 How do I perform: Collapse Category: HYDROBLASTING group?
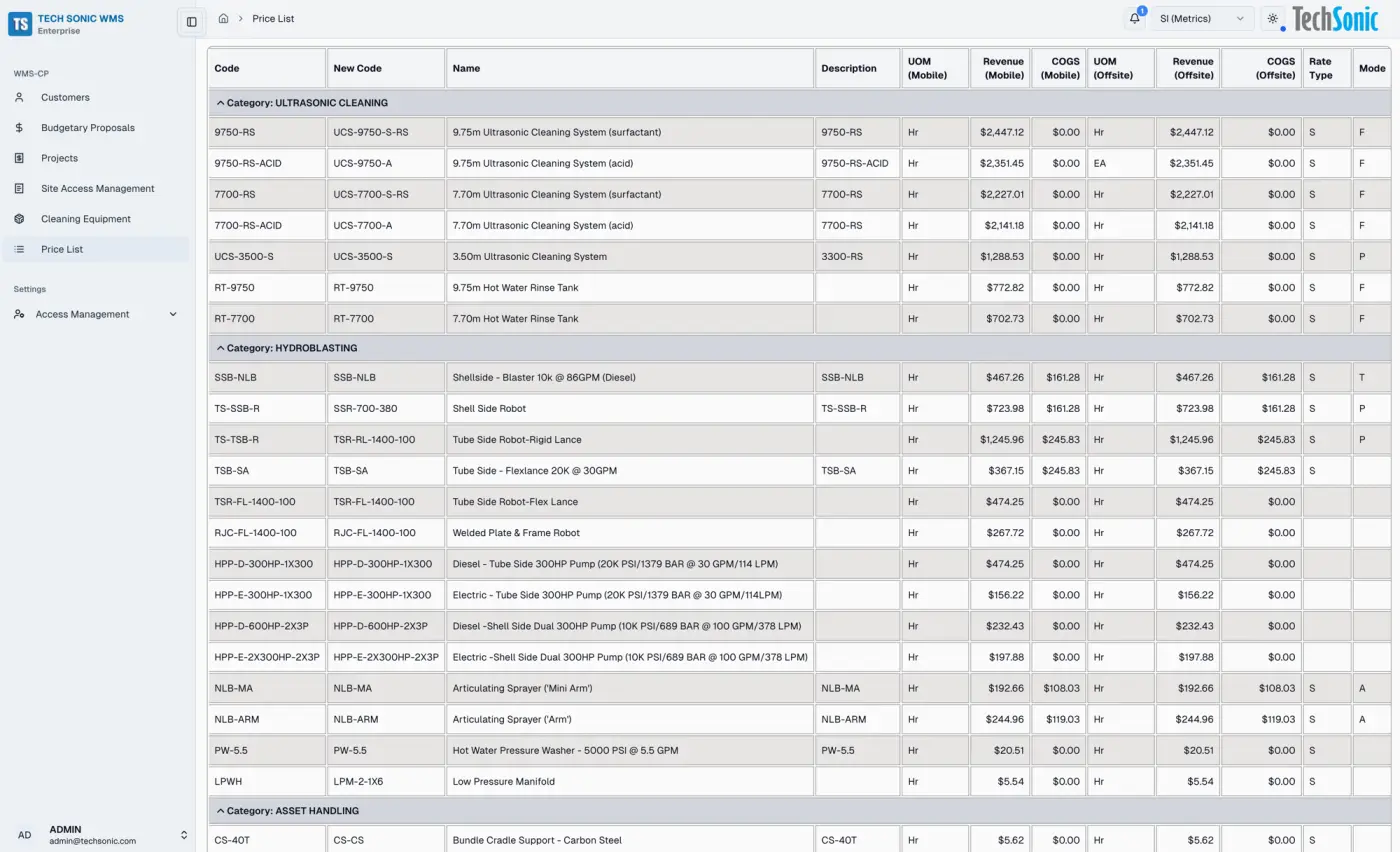(221, 348)
